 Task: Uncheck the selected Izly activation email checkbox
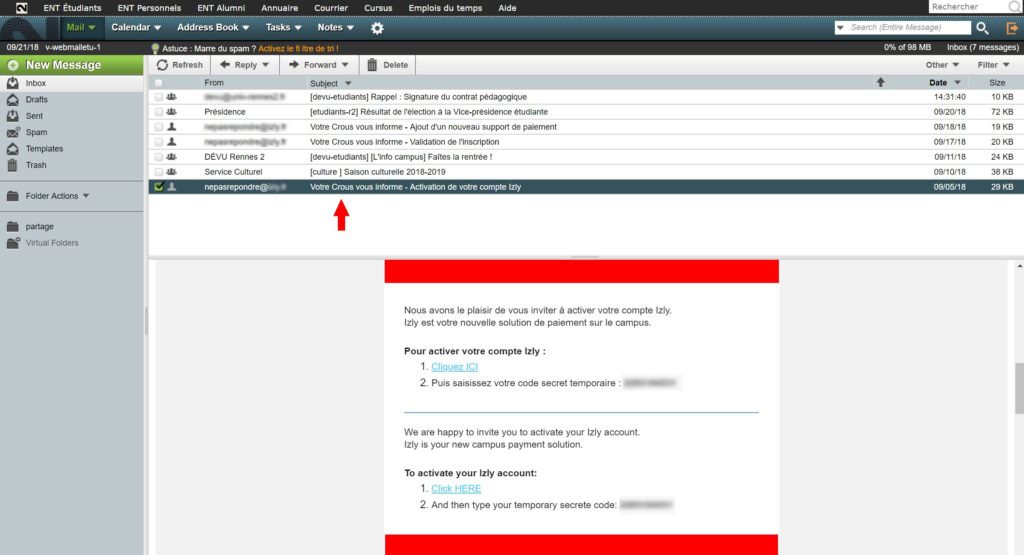(x=158, y=187)
